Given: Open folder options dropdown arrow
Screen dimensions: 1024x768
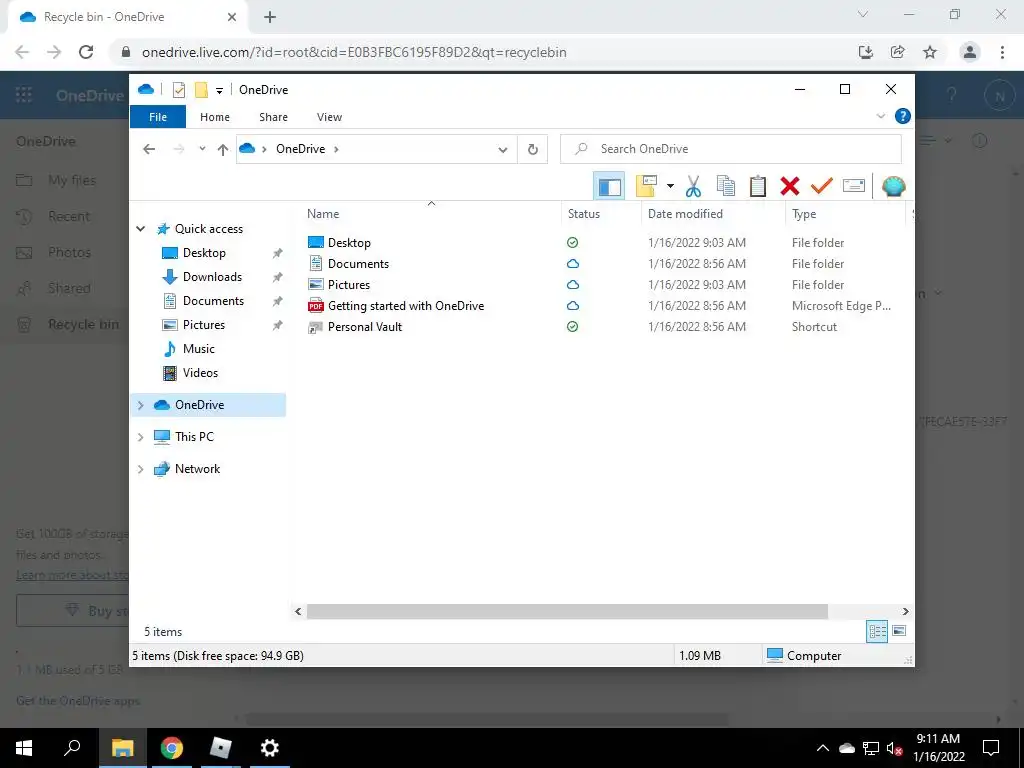Looking at the screenshot, I should click(670, 186).
